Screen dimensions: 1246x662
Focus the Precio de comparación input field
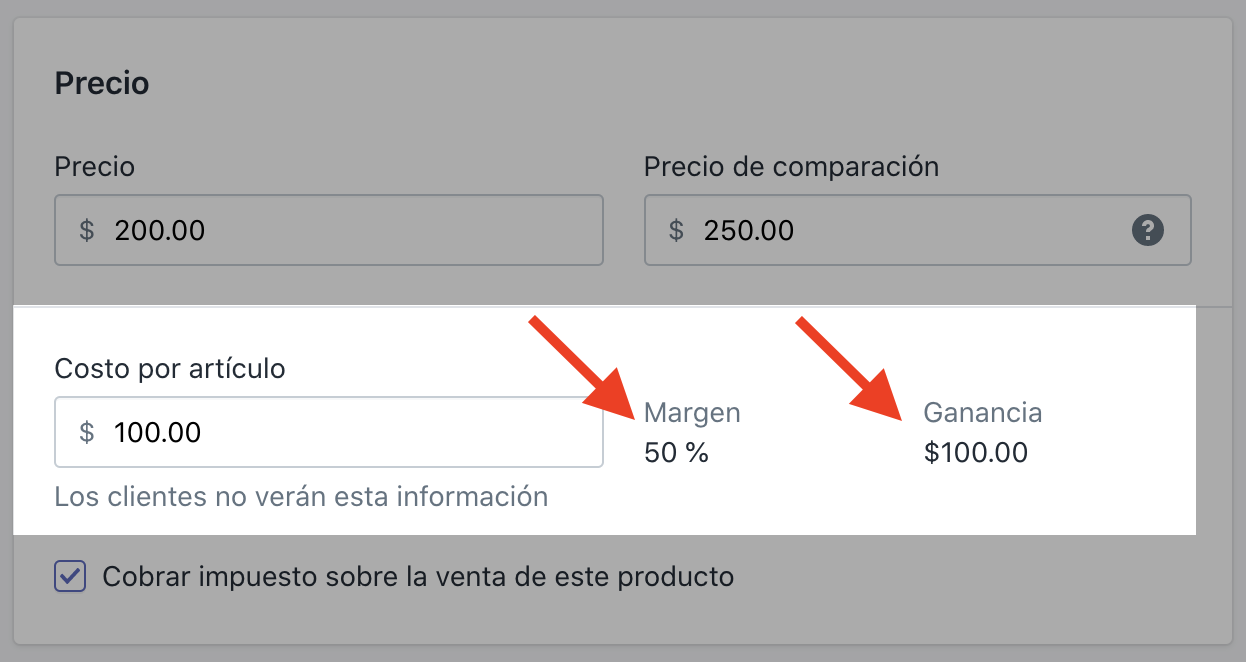click(x=900, y=231)
